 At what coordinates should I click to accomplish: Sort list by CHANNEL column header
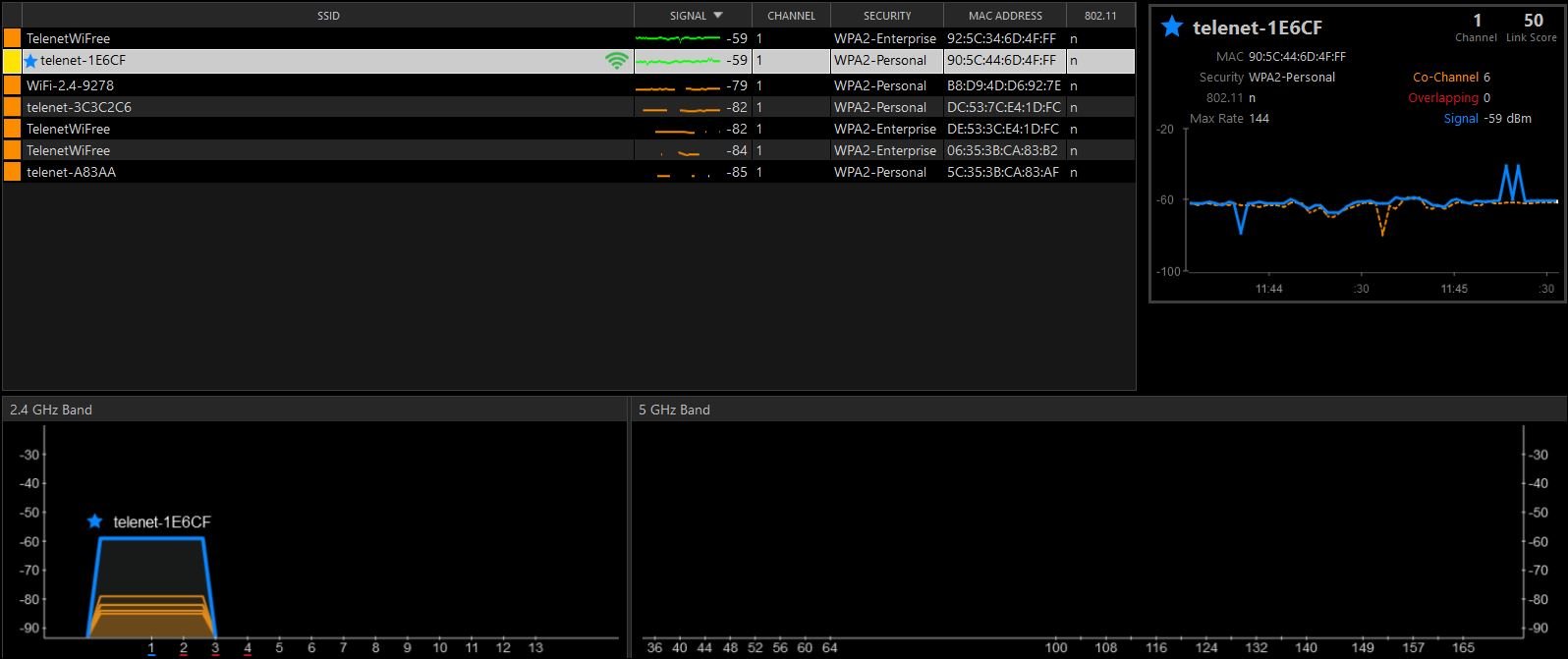tap(791, 16)
